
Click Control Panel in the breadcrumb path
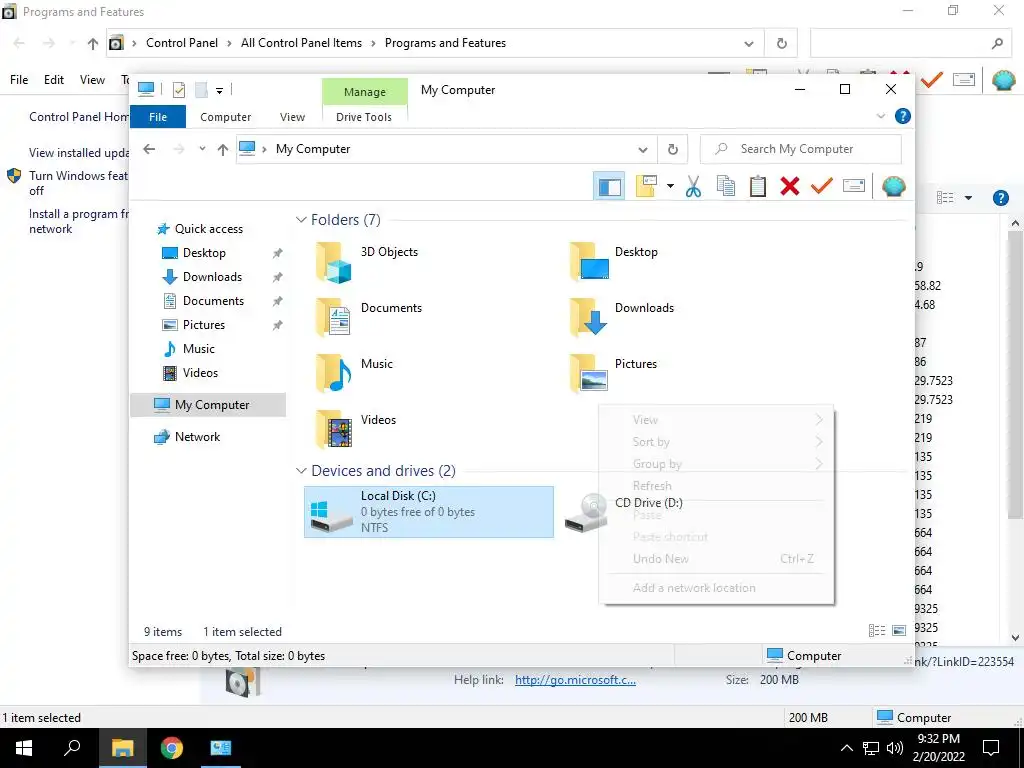182,43
